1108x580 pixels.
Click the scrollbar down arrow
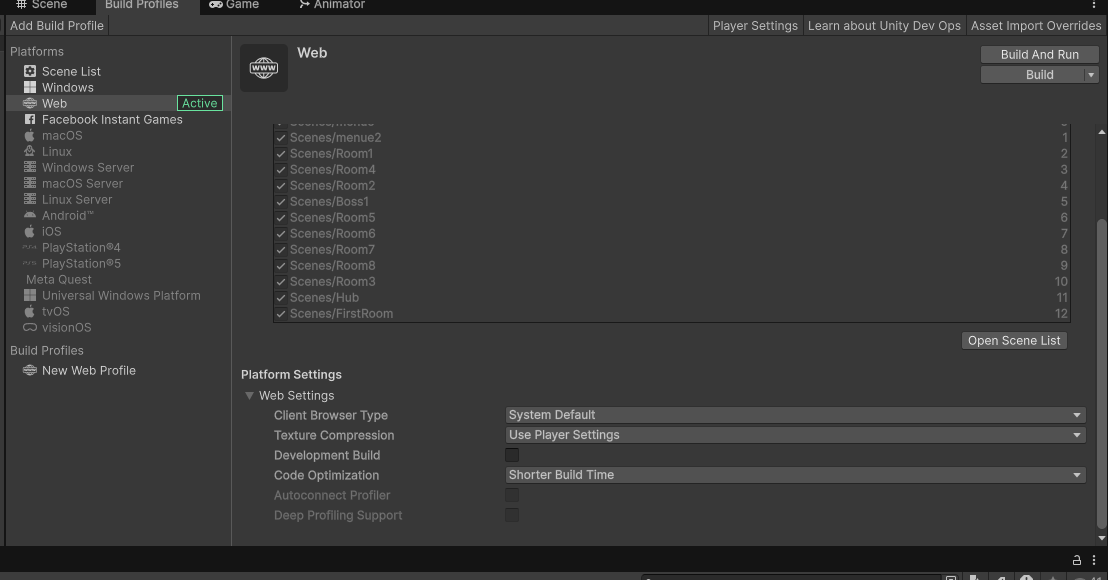point(1102,538)
